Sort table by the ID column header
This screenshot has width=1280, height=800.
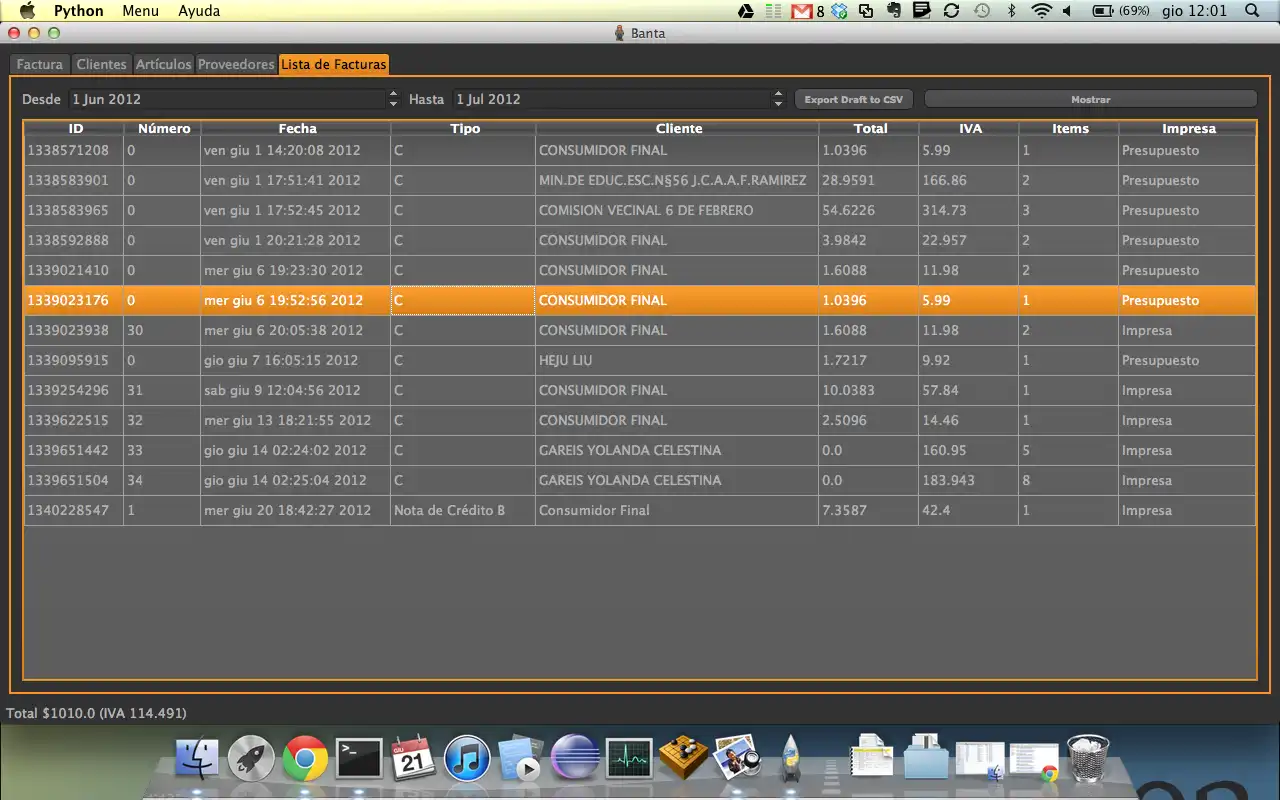tap(75, 128)
